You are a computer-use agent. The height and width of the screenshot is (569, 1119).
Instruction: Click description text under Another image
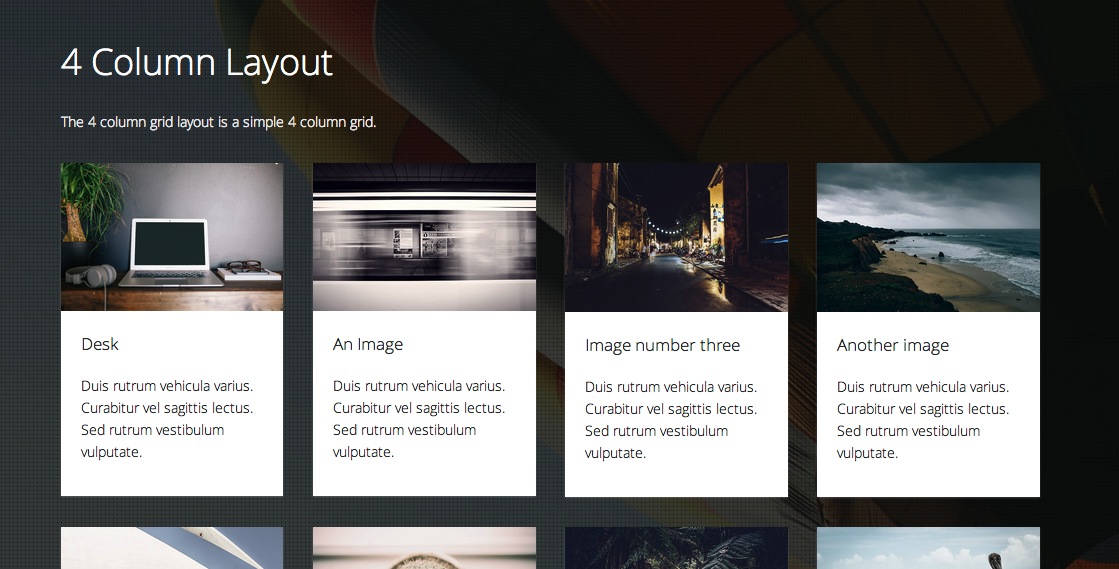click(923, 420)
